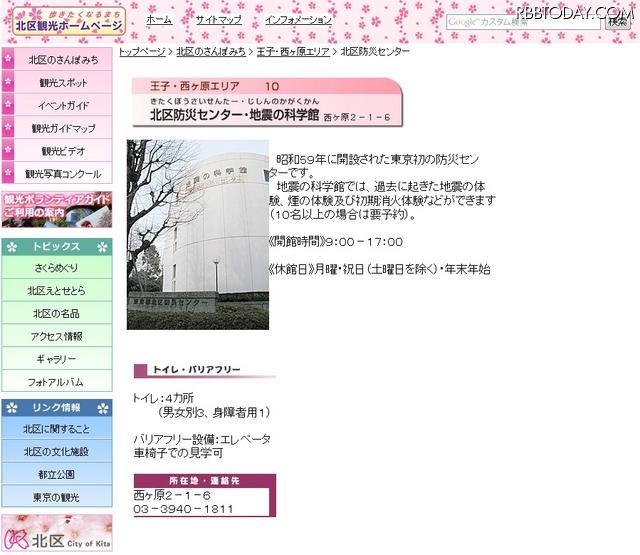Click the 都立公園 link under リンク情報
640x555 pixels.
pos(57,475)
